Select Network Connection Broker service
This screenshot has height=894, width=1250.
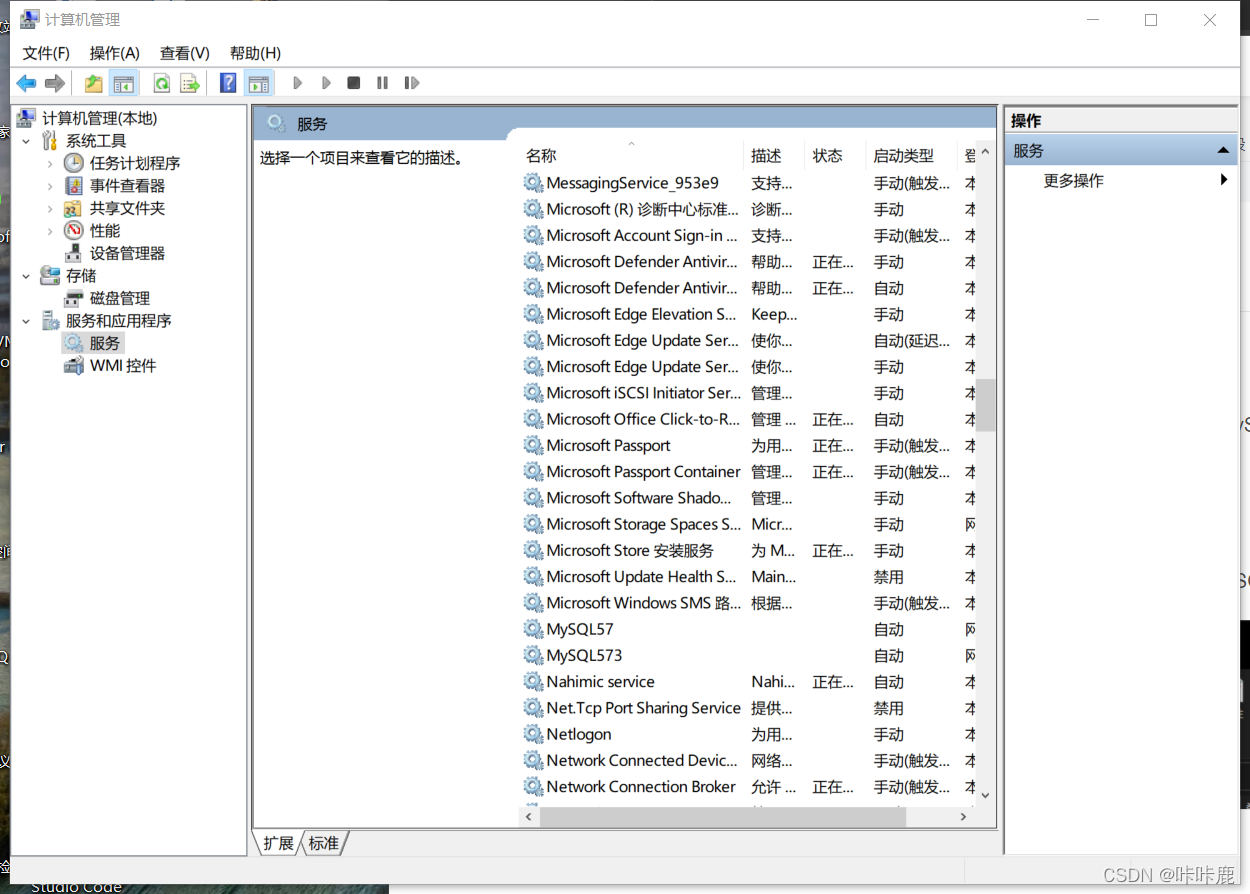coord(748,787)
